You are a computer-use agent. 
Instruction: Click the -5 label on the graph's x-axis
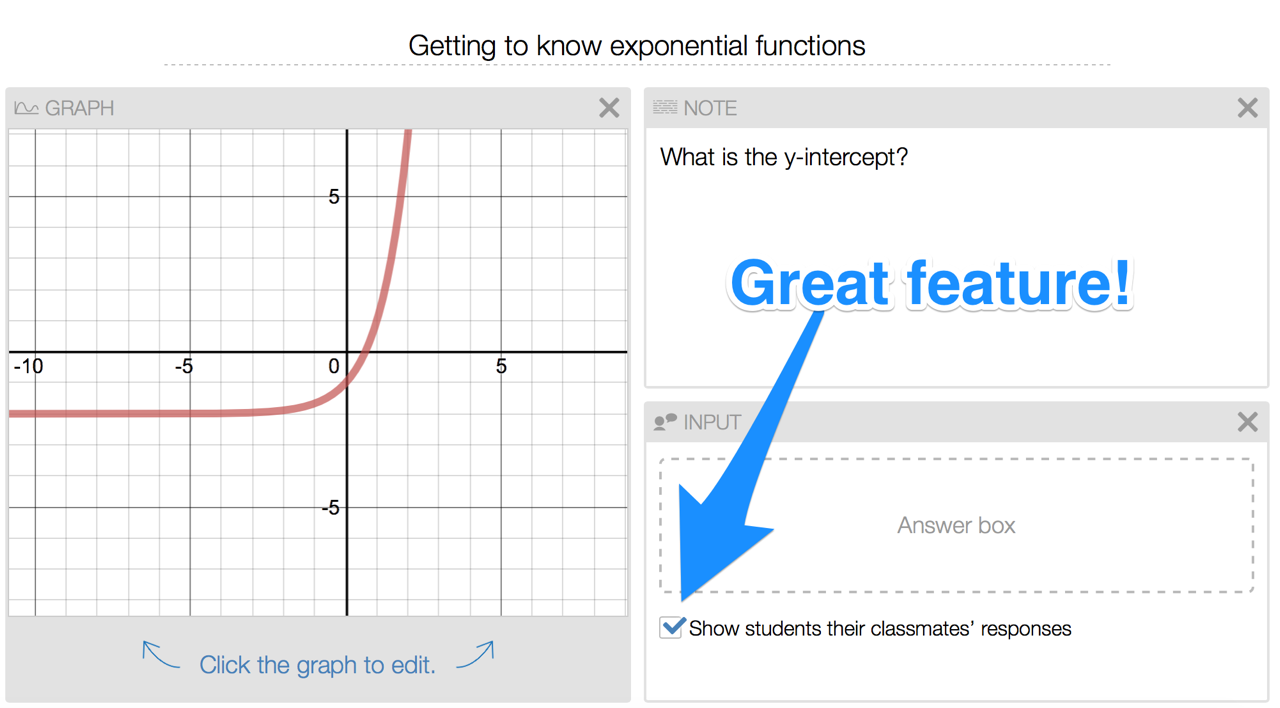[184, 367]
